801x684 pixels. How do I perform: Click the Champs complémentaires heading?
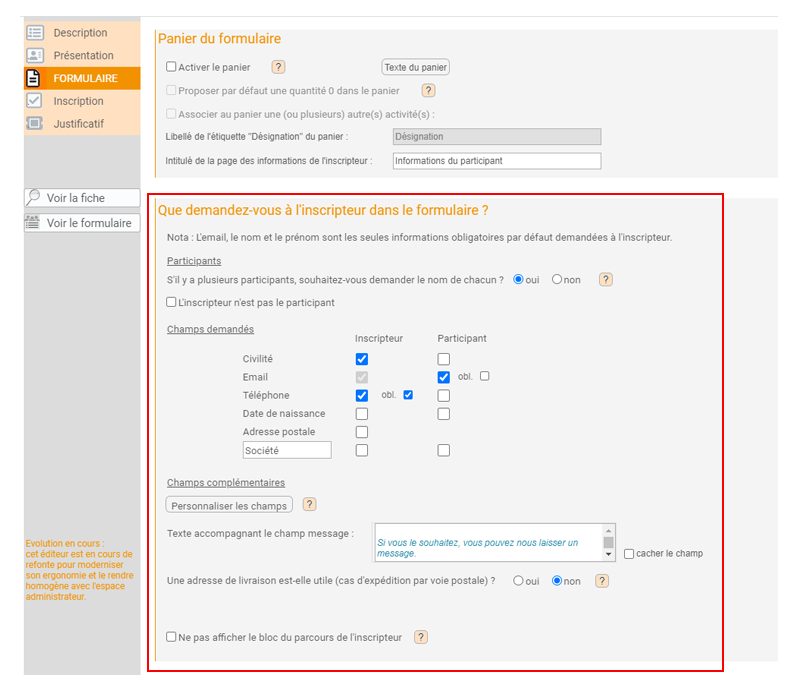coord(226,483)
